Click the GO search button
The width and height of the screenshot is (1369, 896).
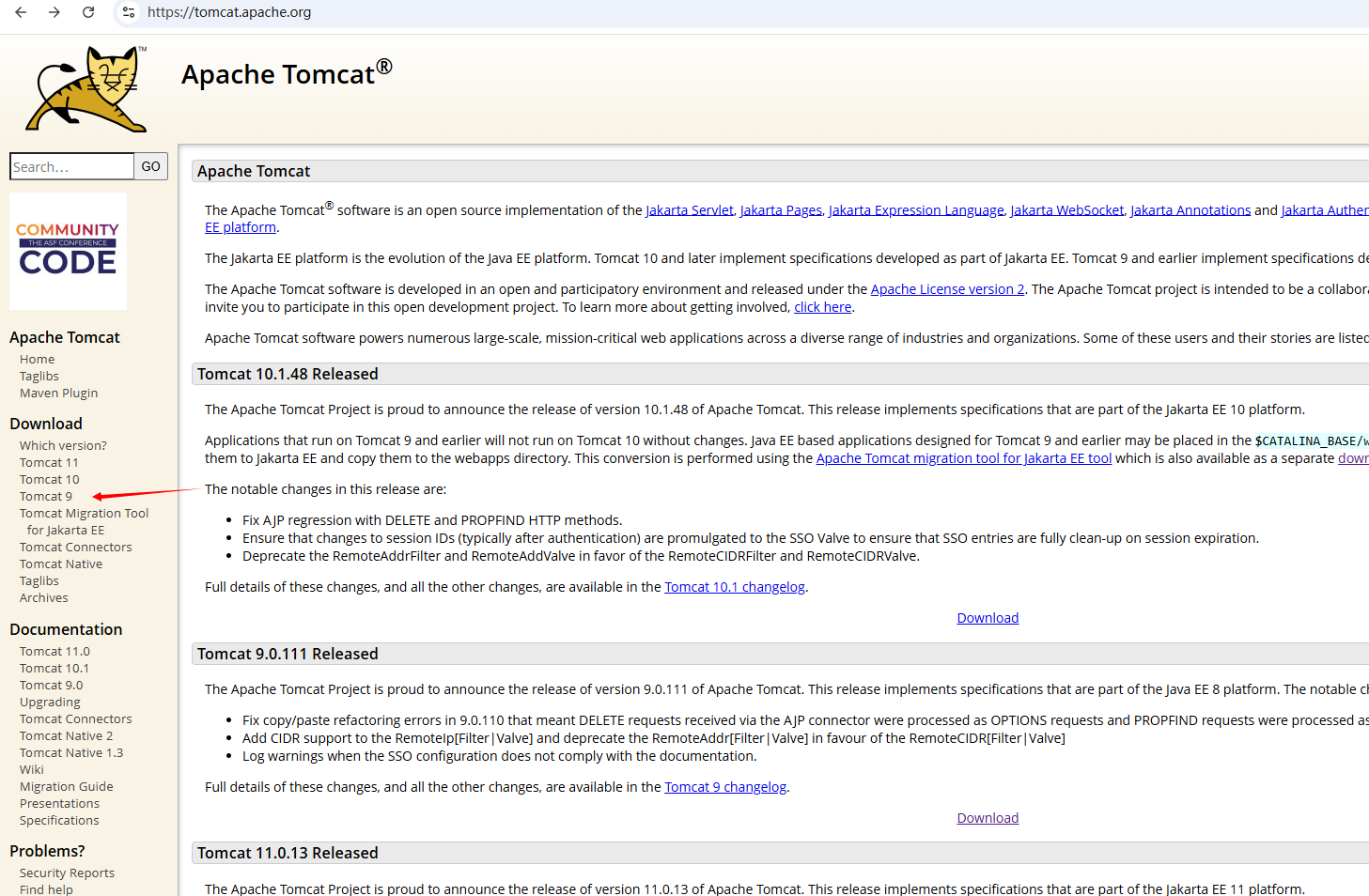tap(151, 166)
